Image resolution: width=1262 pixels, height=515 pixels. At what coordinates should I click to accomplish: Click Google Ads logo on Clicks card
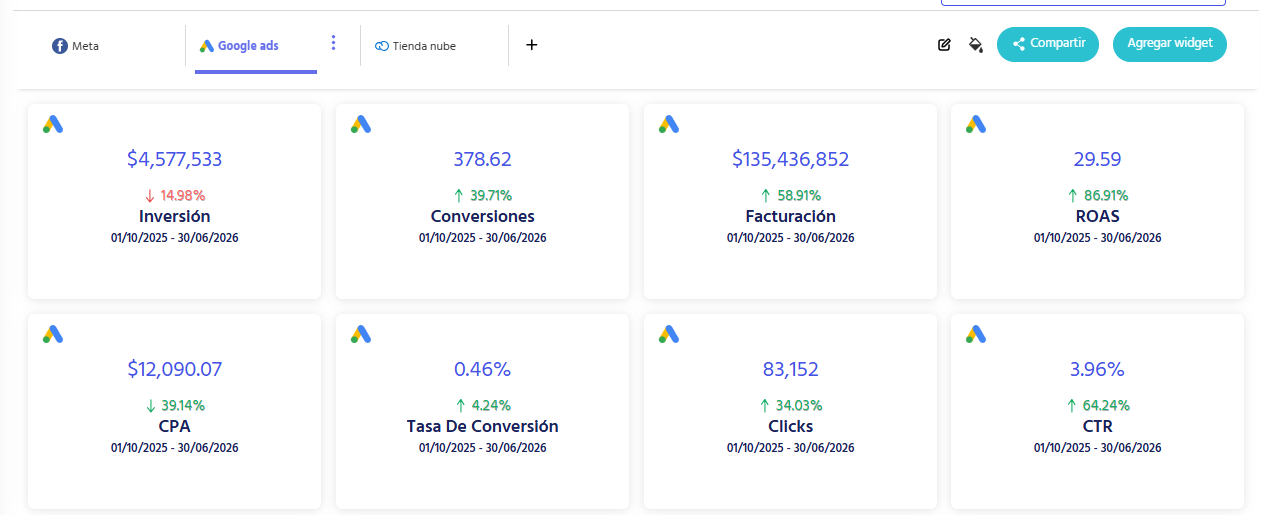click(669, 334)
